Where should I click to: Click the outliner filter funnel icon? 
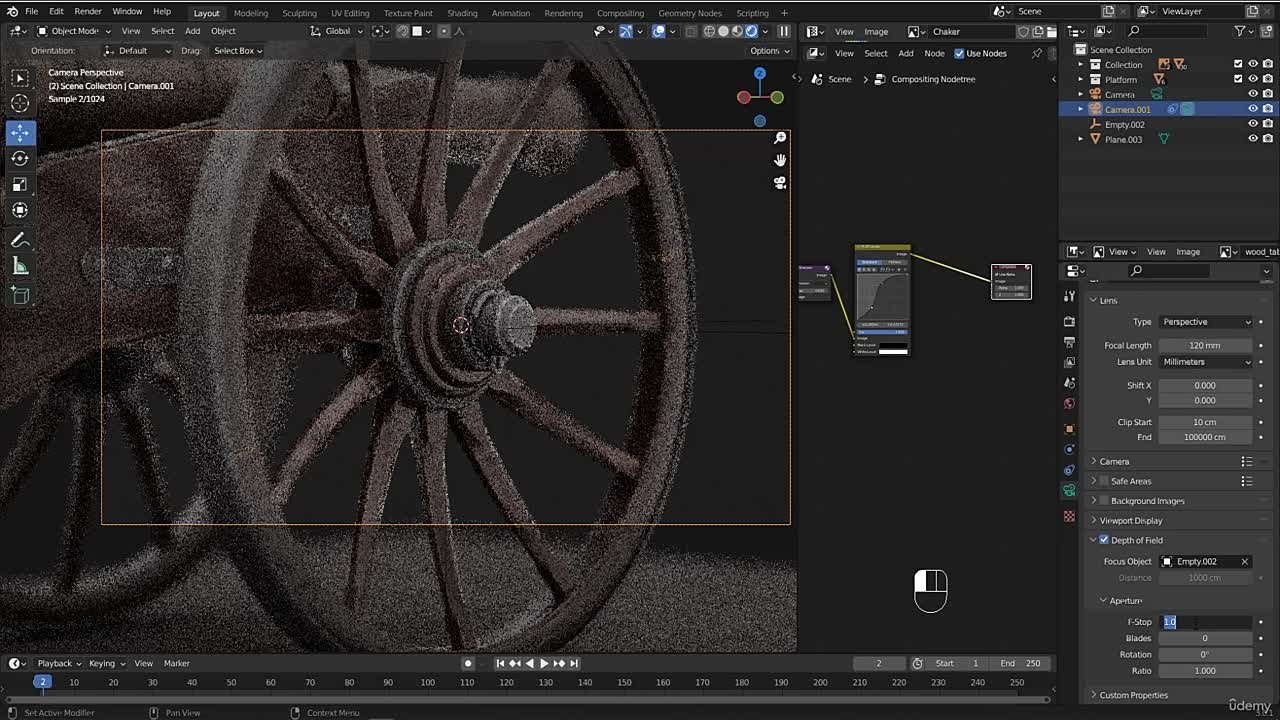(x=1241, y=31)
